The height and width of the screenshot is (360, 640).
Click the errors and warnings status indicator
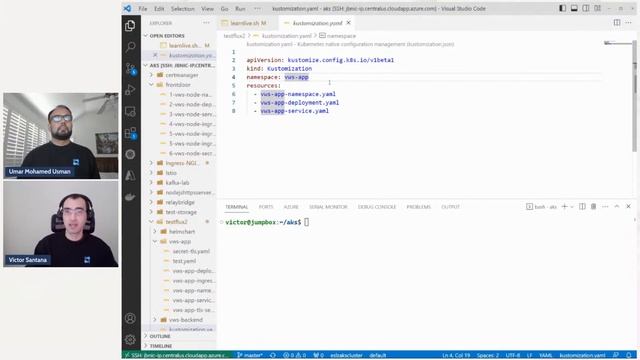tap(295, 355)
